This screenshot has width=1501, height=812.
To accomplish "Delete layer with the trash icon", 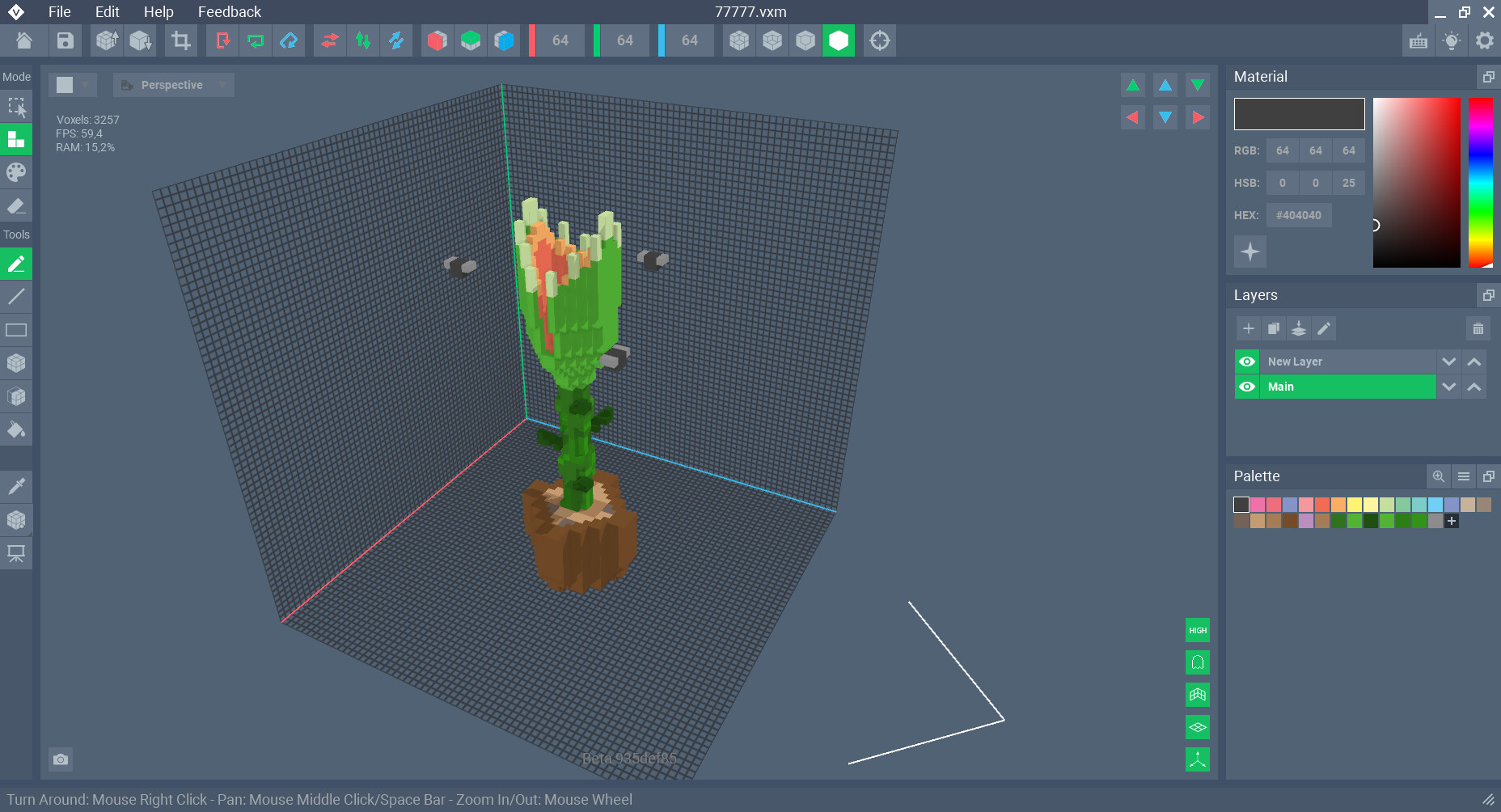I will click(x=1478, y=328).
